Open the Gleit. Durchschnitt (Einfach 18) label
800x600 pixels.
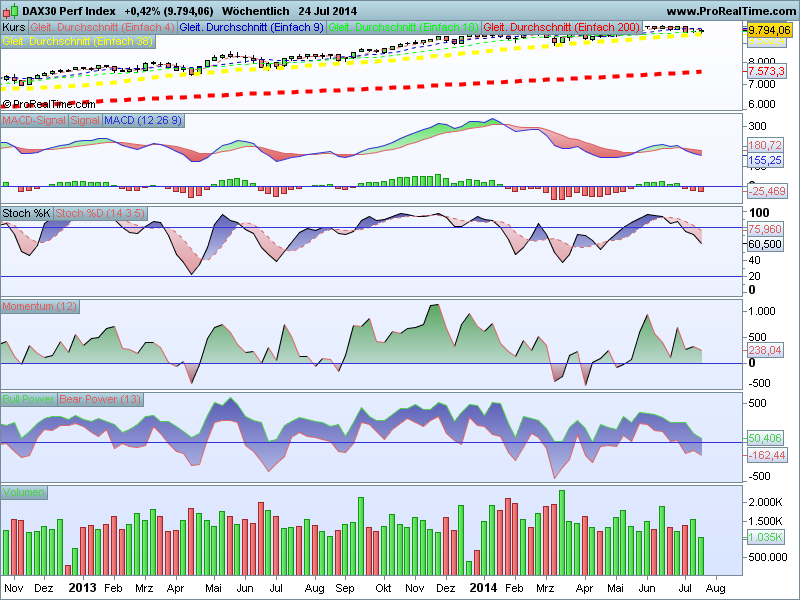tap(404, 27)
